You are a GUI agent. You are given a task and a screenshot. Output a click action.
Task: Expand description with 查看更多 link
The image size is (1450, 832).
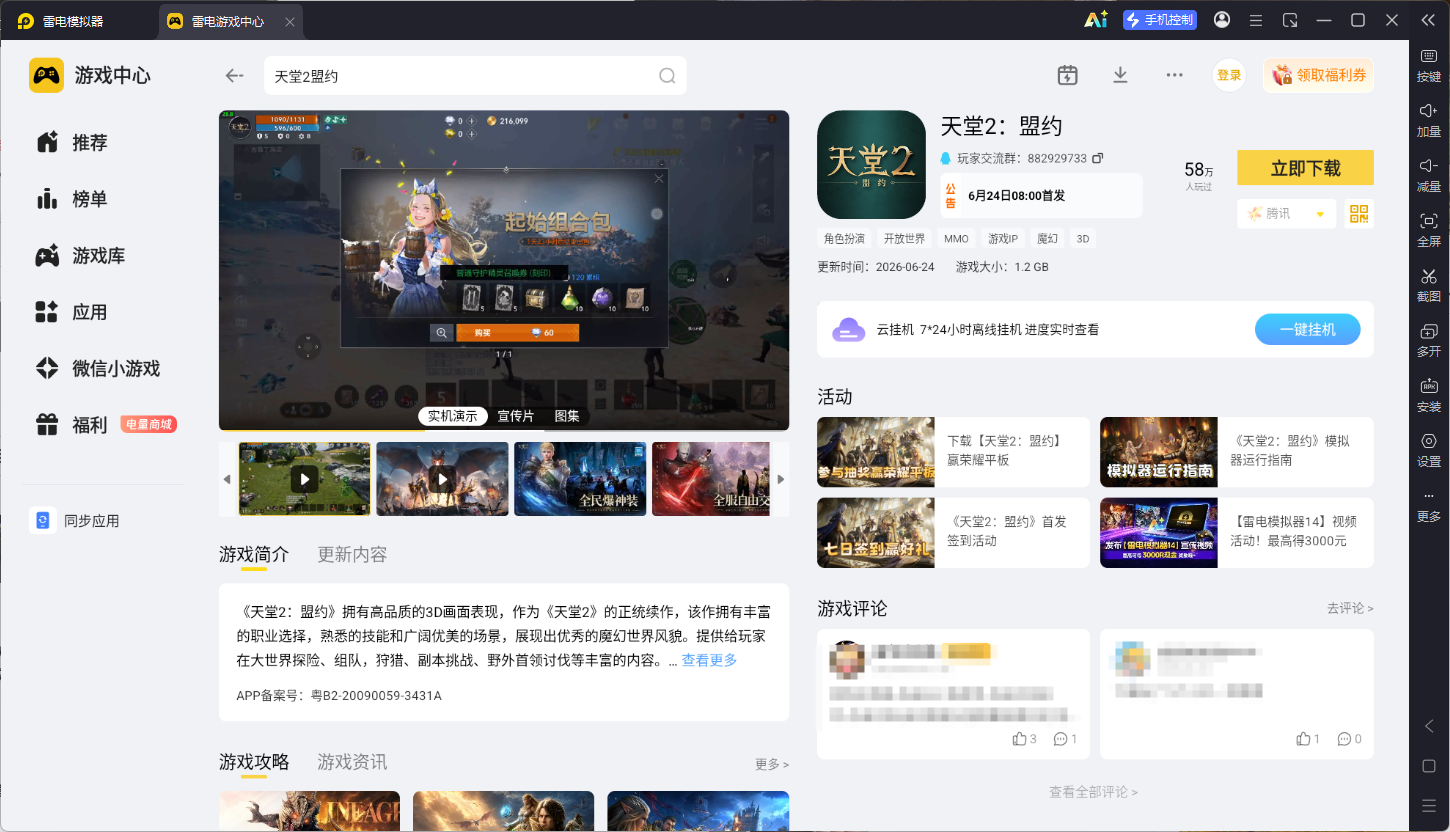pos(709,660)
